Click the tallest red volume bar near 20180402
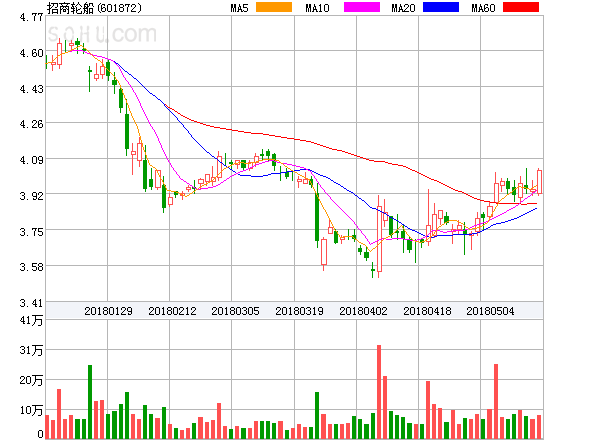The height and width of the screenshot is (440, 600). 379,392
